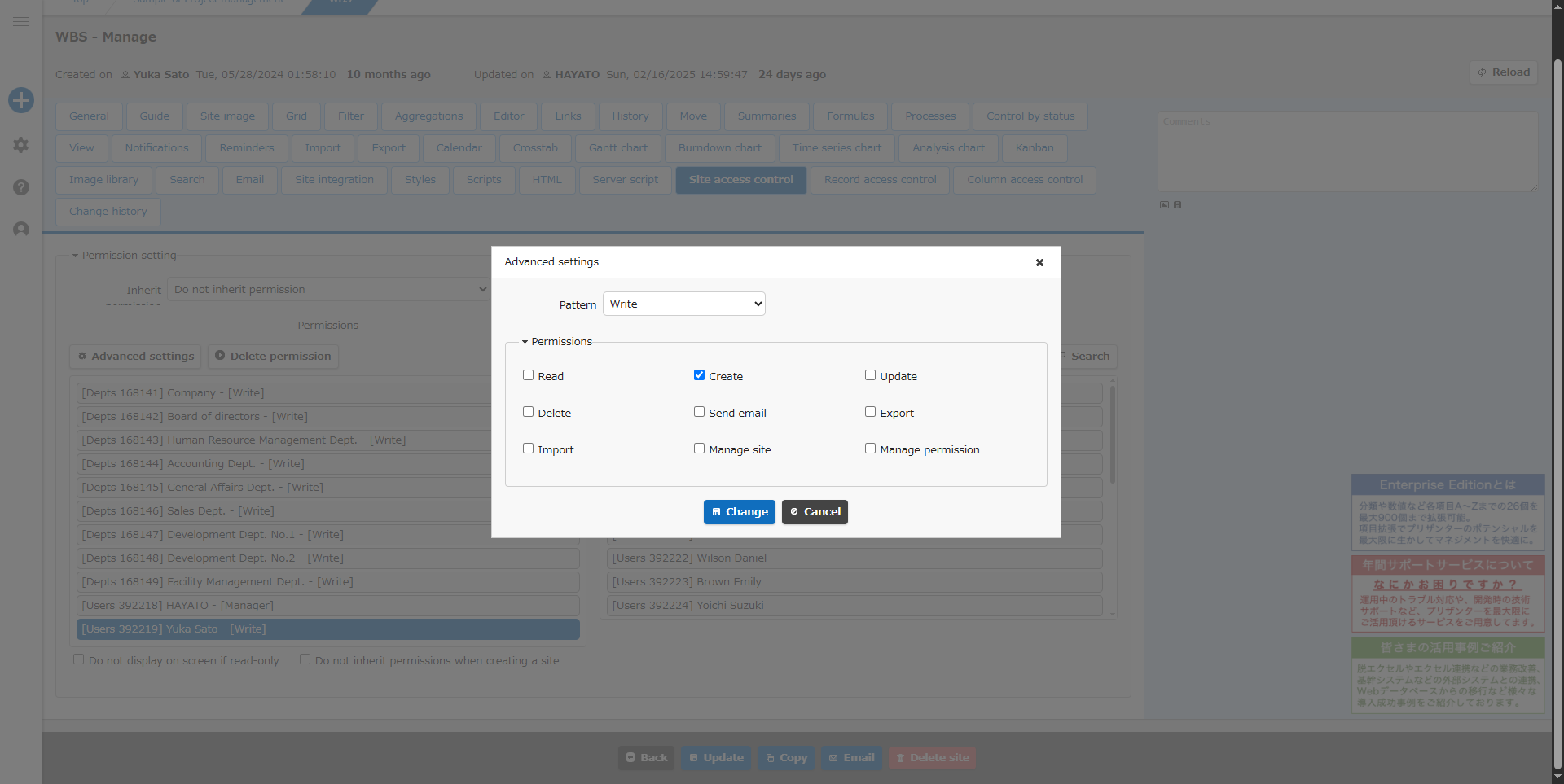This screenshot has height=784, width=1564.
Task: Click the second small icon below comments box
Action: click(x=1177, y=204)
